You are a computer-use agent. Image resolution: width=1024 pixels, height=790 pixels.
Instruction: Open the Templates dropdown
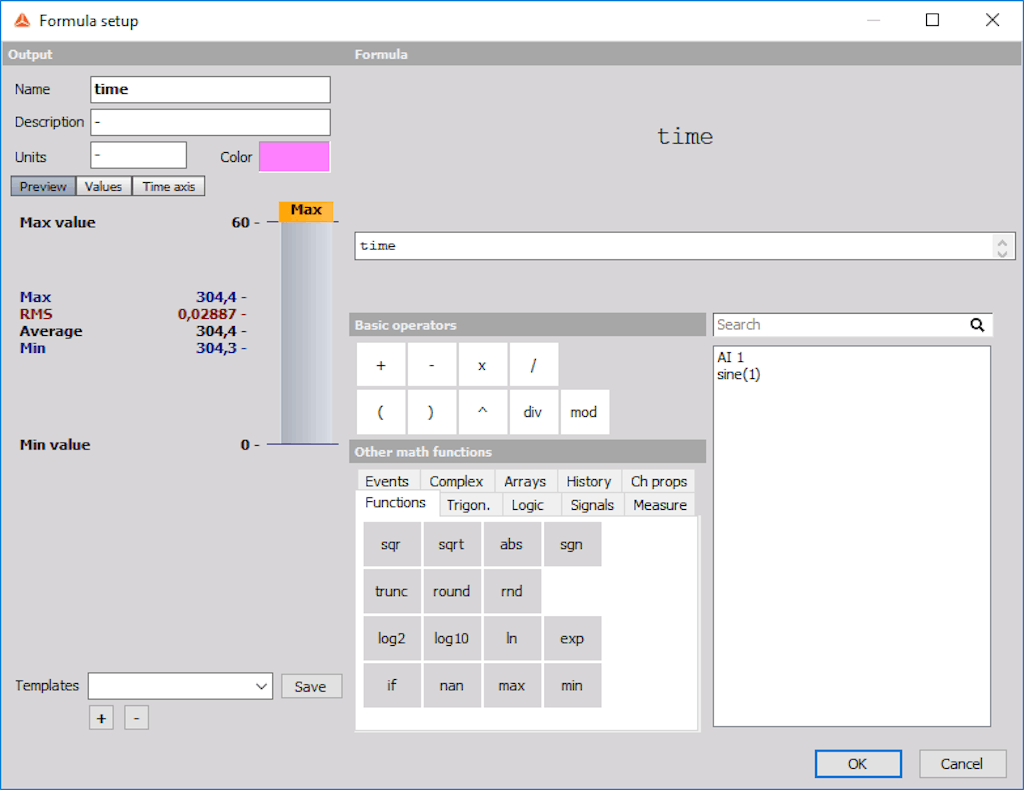[180, 686]
